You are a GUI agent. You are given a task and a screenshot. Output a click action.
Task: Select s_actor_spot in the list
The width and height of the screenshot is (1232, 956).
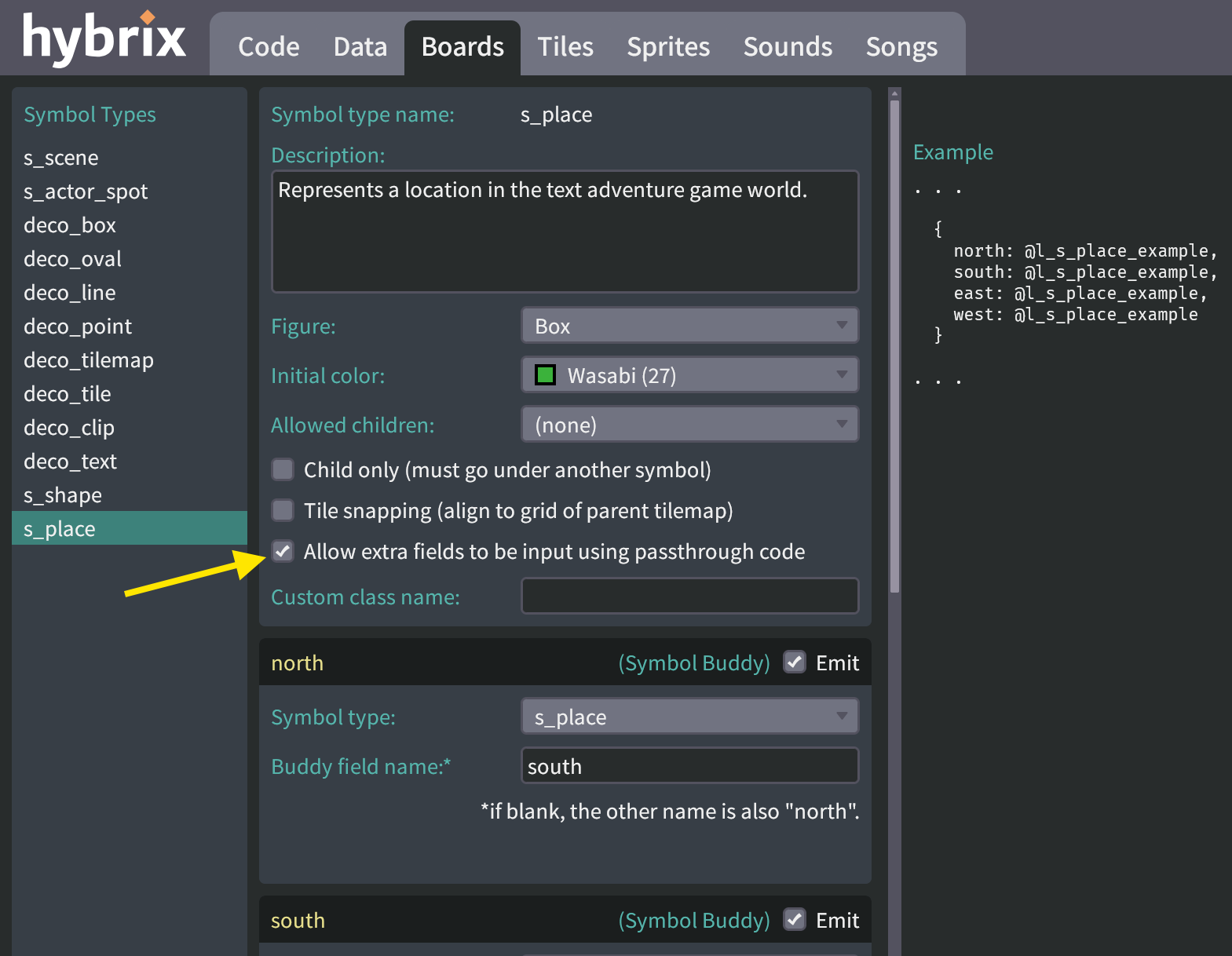coord(130,192)
